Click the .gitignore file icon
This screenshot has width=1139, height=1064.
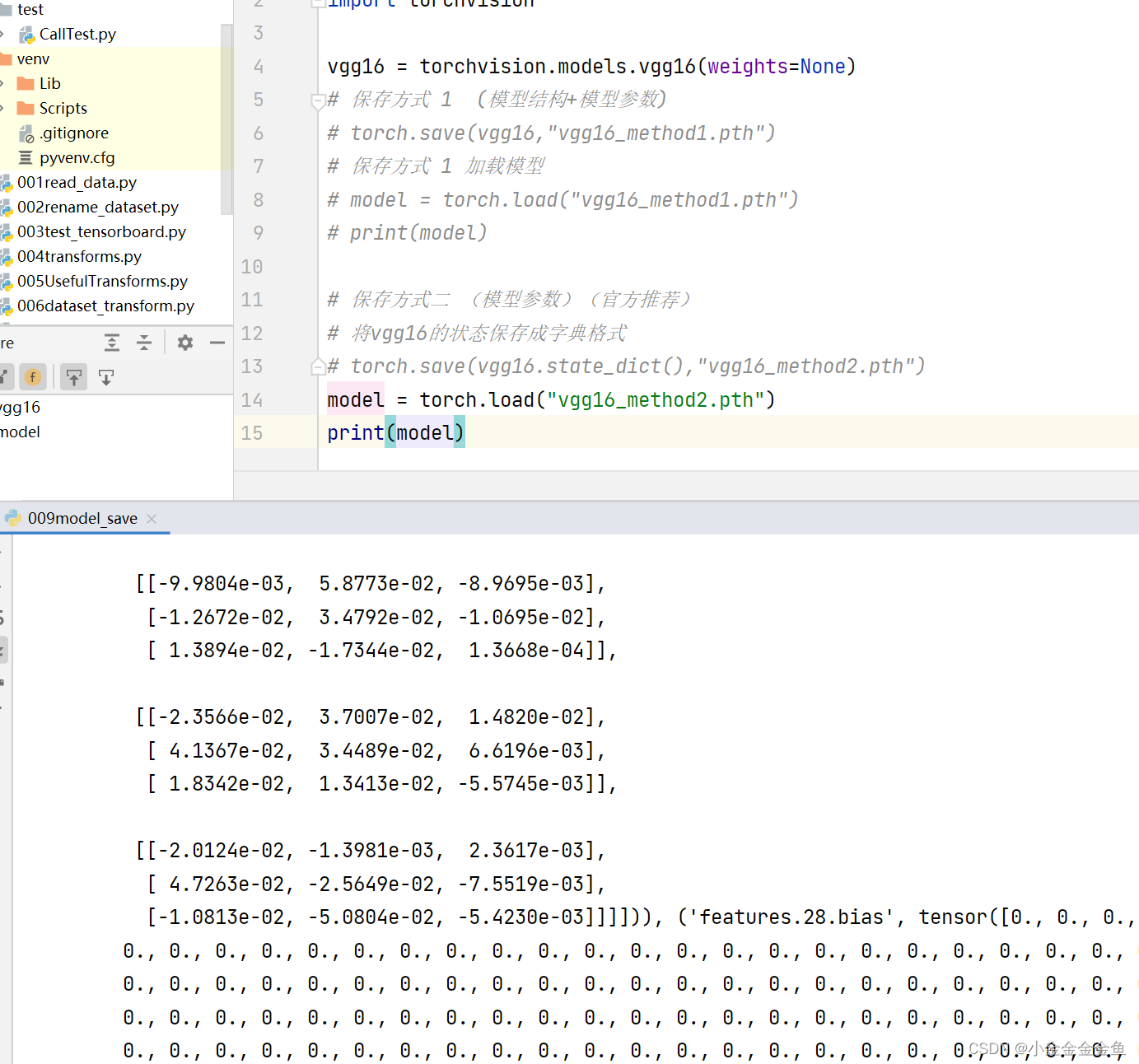click(x=26, y=133)
